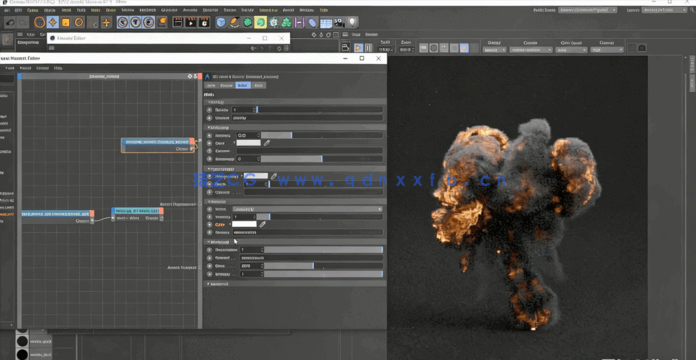Screen dimensions: 696x360
Task: Click the highlighted orange IPR toolbar button
Action: [x=464, y=48]
